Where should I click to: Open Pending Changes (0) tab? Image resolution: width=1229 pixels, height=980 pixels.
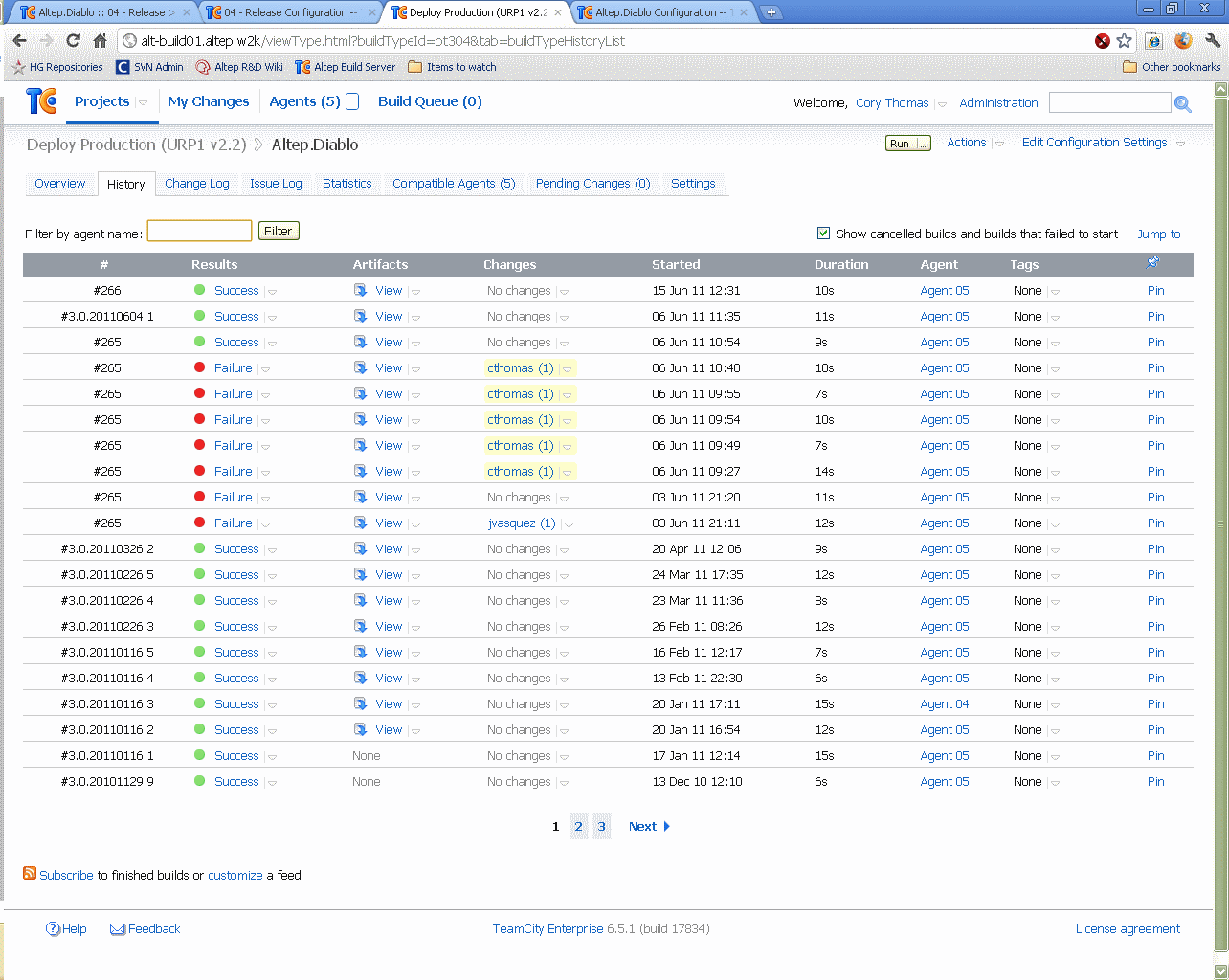pos(592,183)
